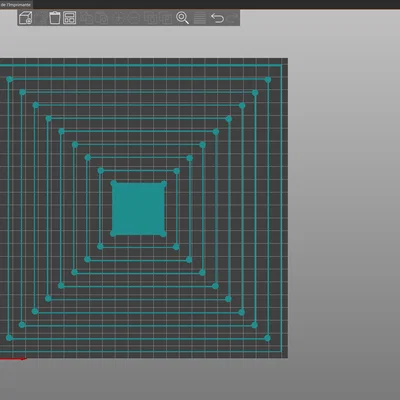Click top-left corner node of the outermost noded square
The height and width of the screenshot is (400, 400).
click(9, 79)
